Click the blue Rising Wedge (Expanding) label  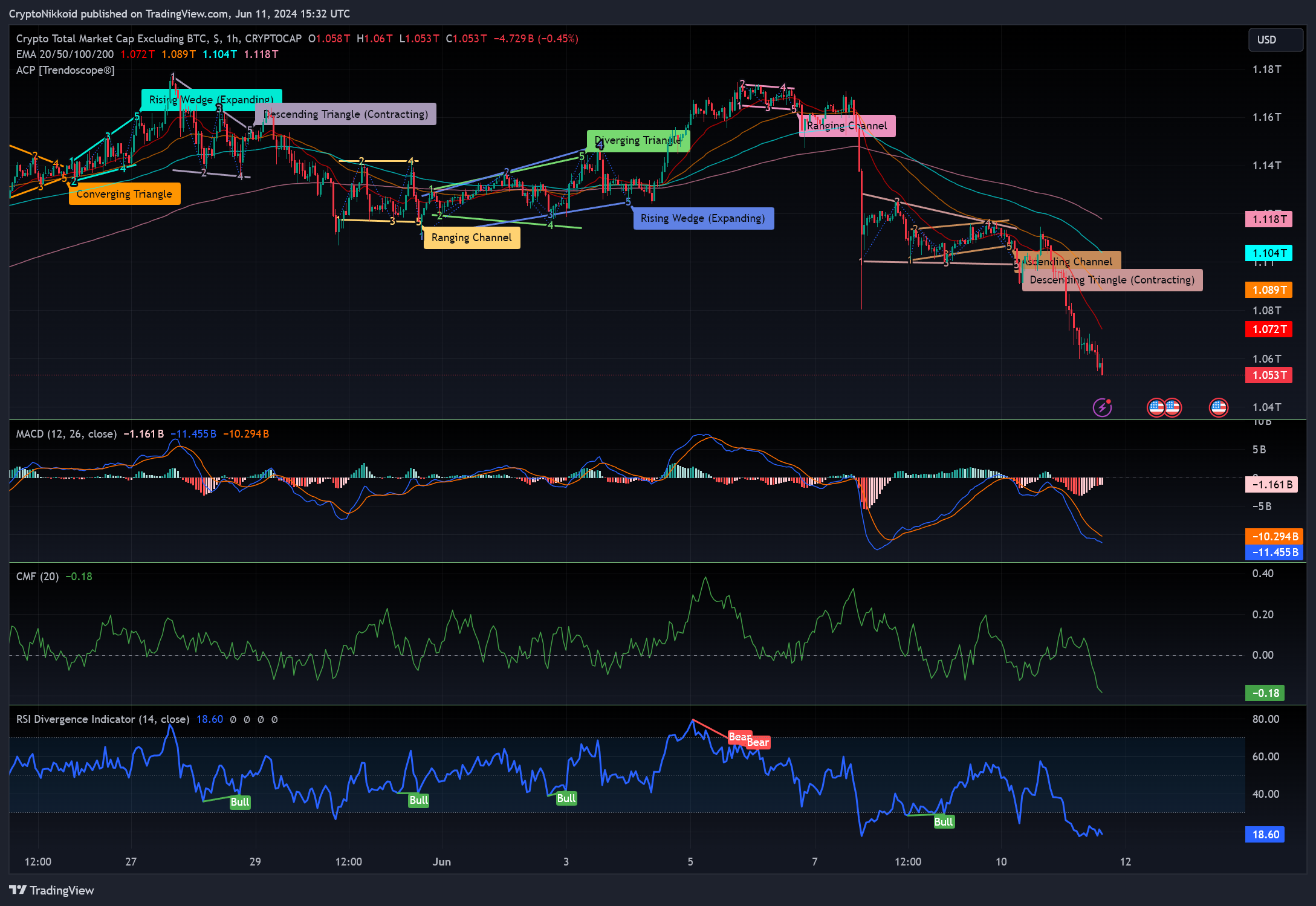click(703, 218)
